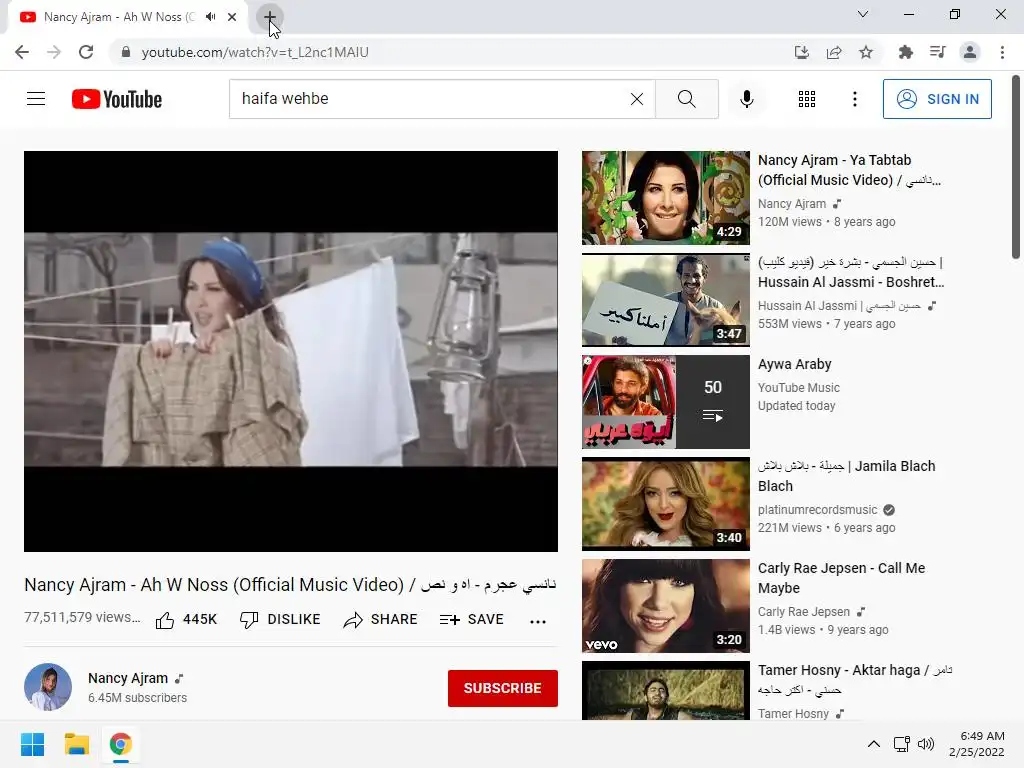This screenshot has height=768, width=1024.
Task: Like the video with 445K
Action: 186,619
